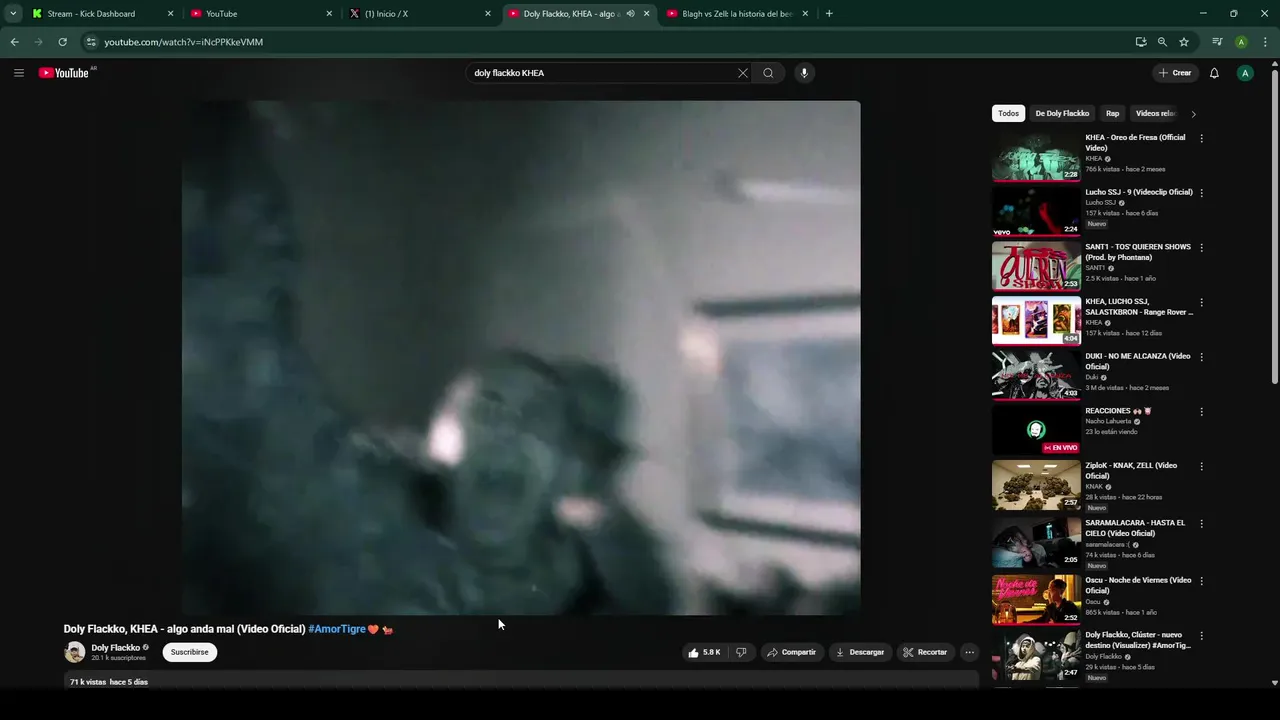Open Chrome three-dot menu

[x=1264, y=42]
